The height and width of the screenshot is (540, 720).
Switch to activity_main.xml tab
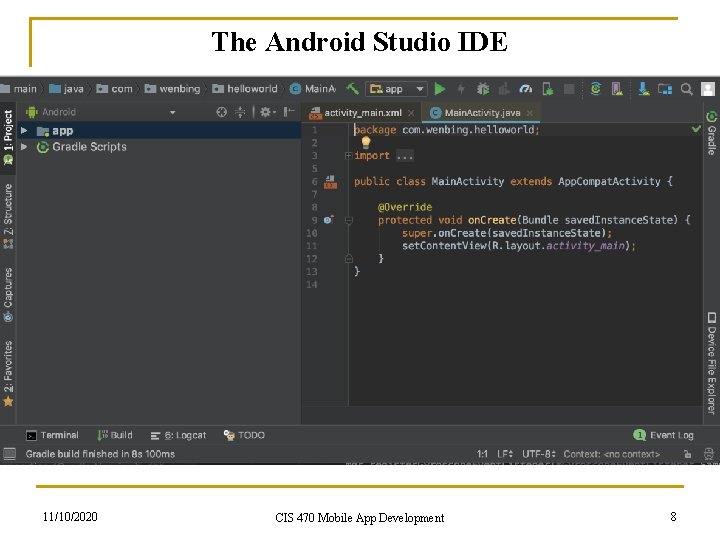(362, 112)
